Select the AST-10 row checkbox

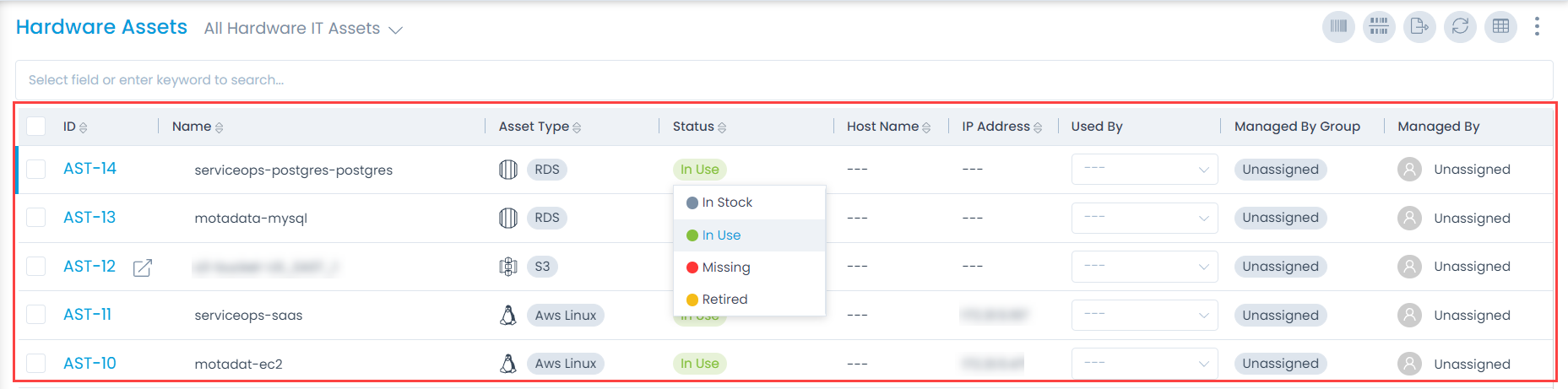pyautogui.click(x=36, y=364)
